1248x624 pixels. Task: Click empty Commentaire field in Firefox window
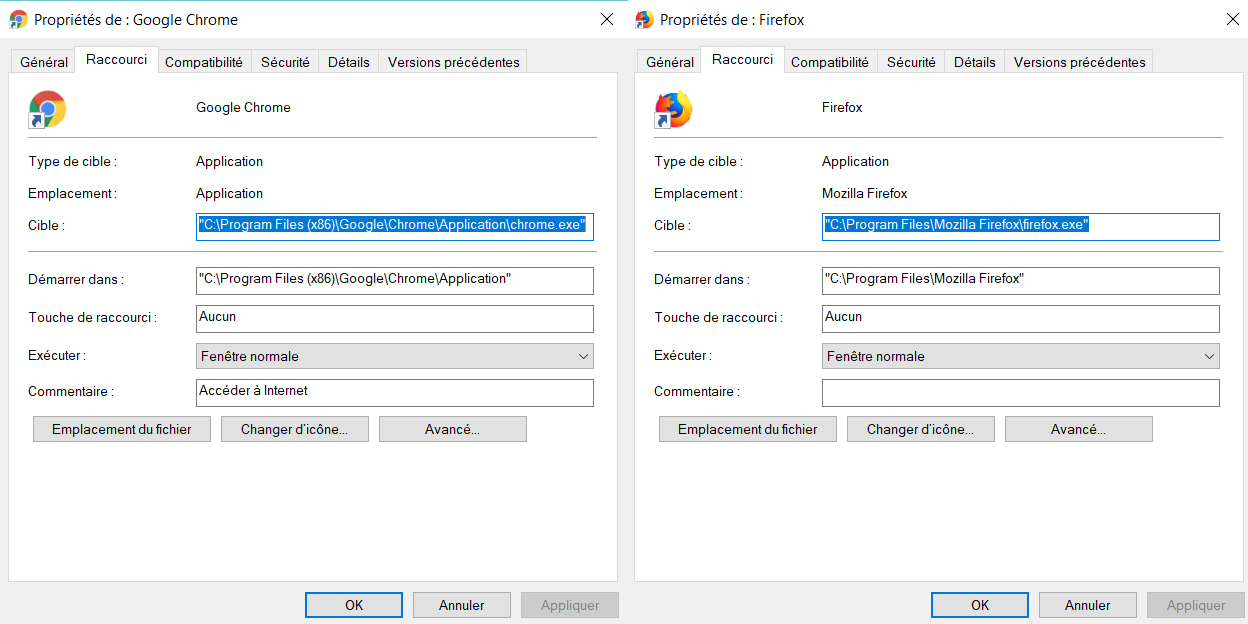pyautogui.click(x=1021, y=392)
